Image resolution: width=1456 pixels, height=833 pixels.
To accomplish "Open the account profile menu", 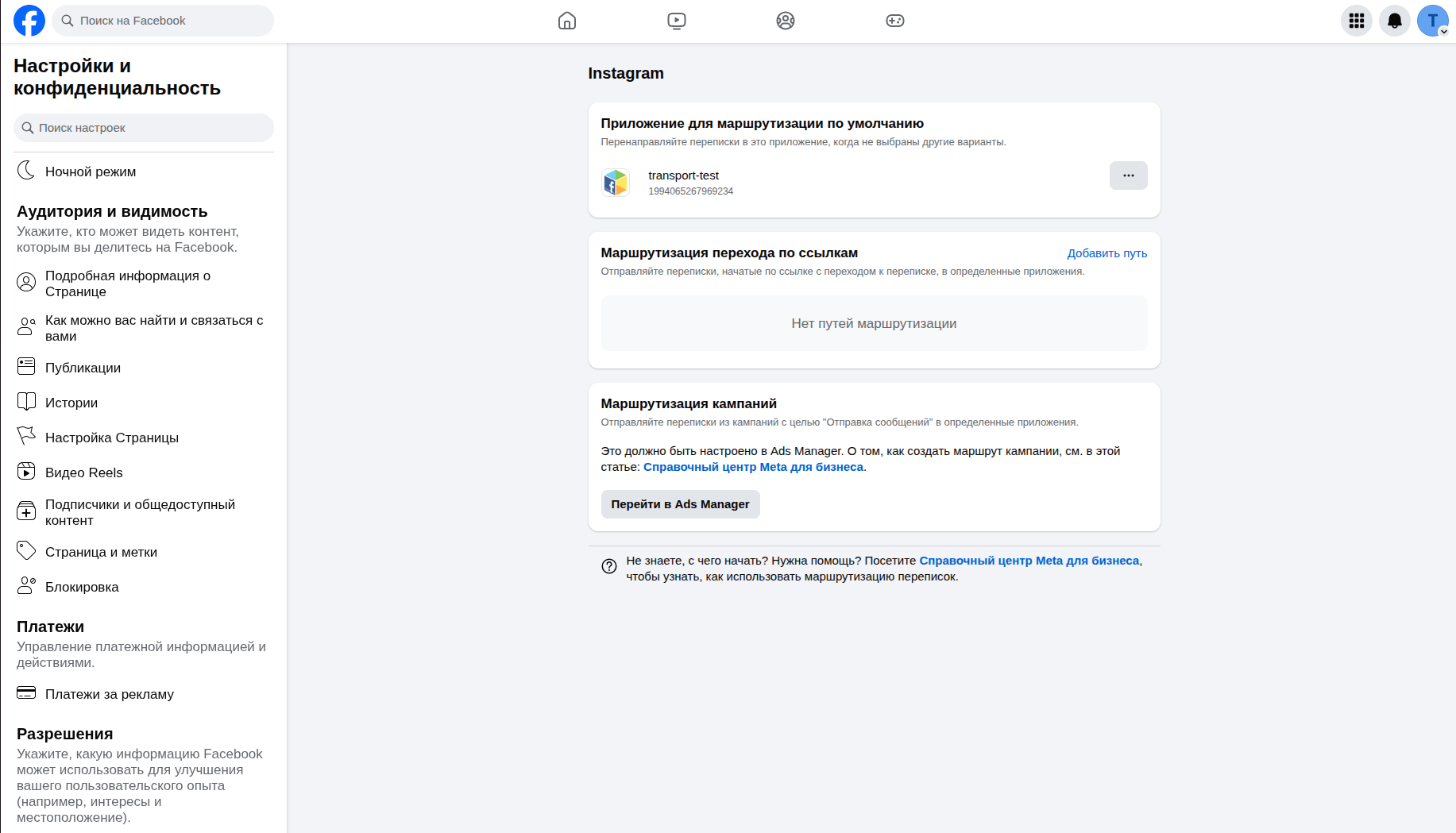I will pos(1433,21).
